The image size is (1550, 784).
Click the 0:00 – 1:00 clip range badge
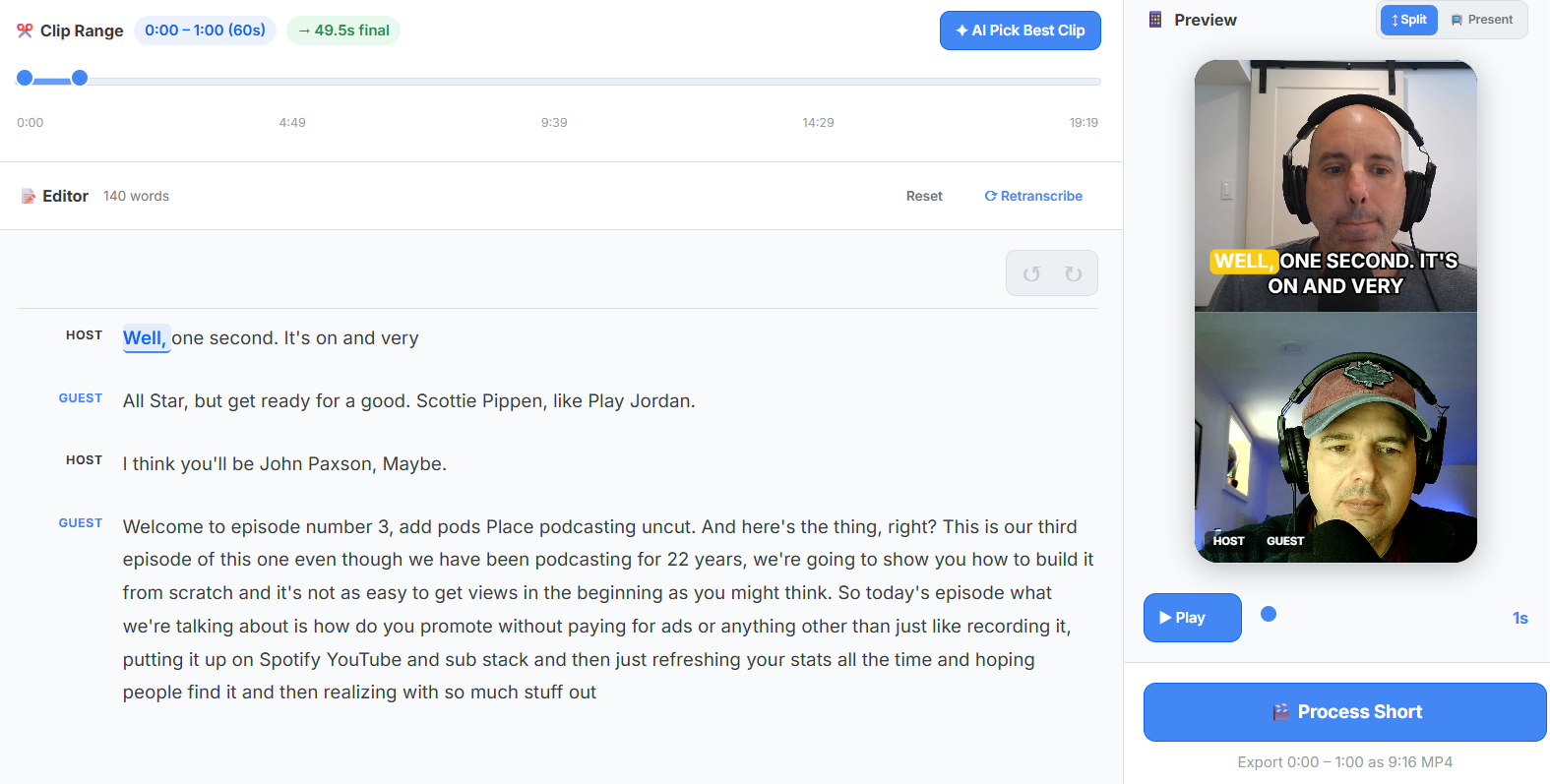pos(205,30)
